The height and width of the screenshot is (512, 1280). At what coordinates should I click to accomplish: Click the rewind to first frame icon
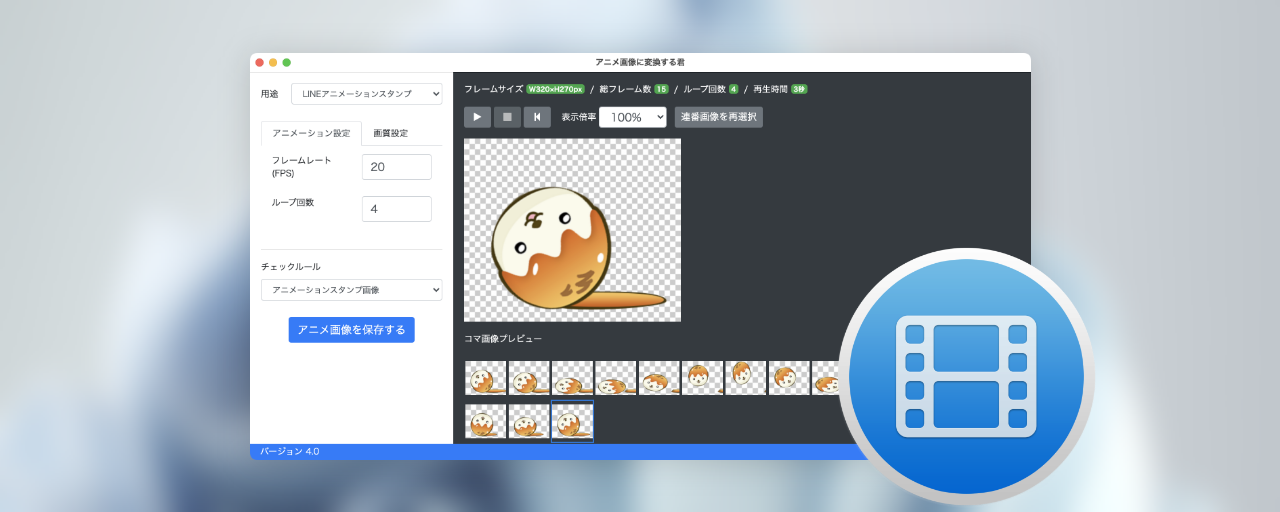(537, 117)
